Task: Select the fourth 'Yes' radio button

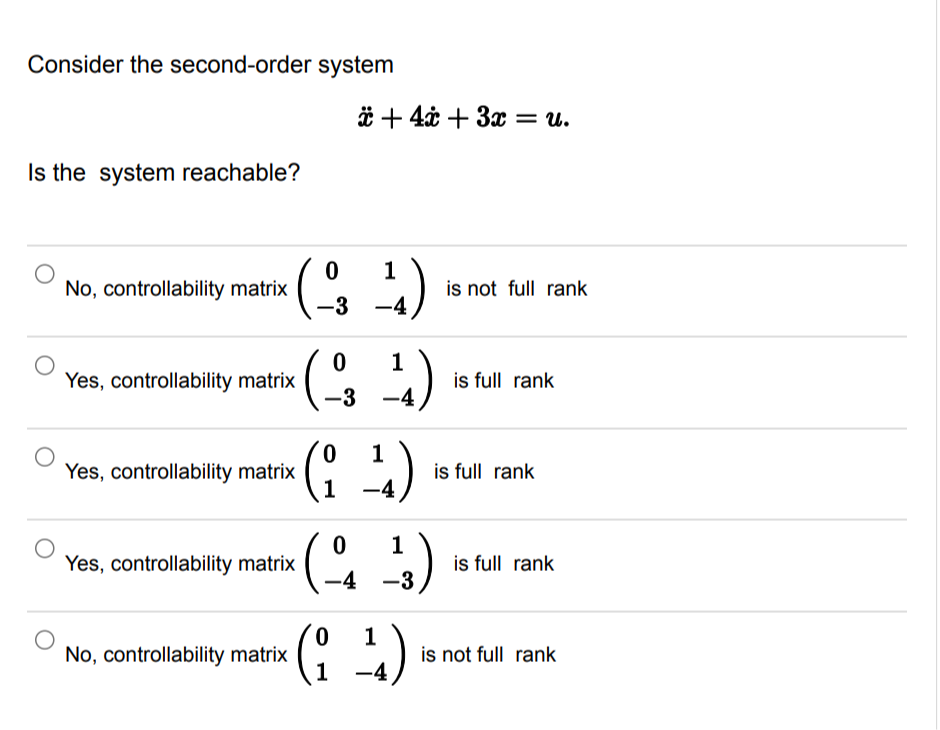Action: [44, 548]
